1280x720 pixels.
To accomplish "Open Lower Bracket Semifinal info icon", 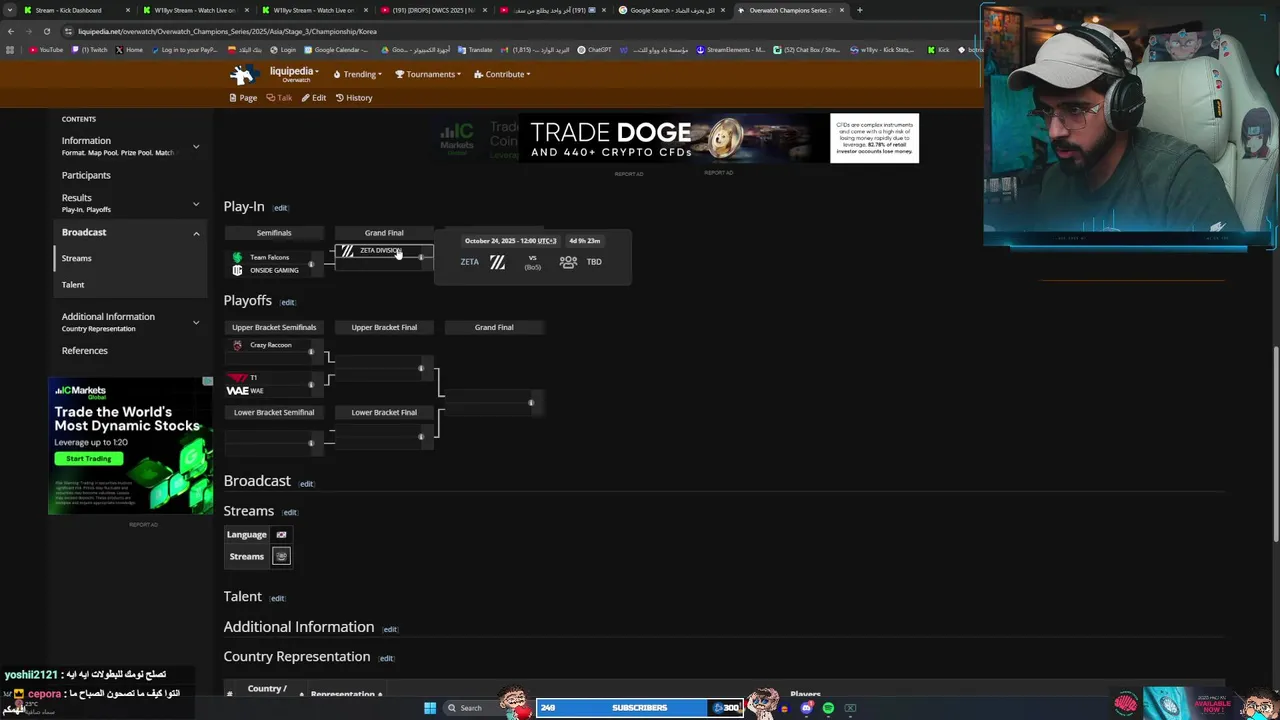I will 311,443.
